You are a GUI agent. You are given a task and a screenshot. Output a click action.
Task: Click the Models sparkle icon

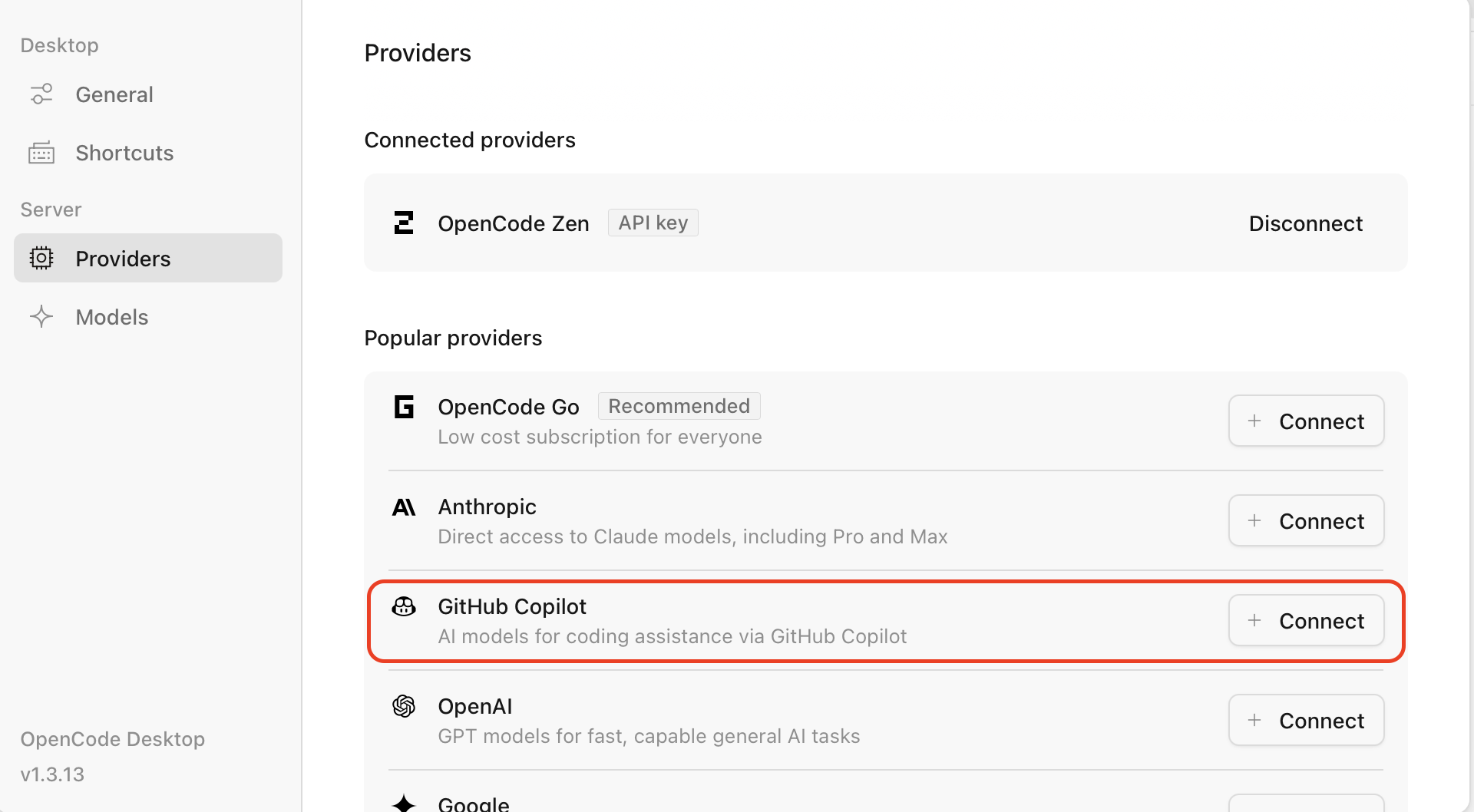click(x=41, y=317)
